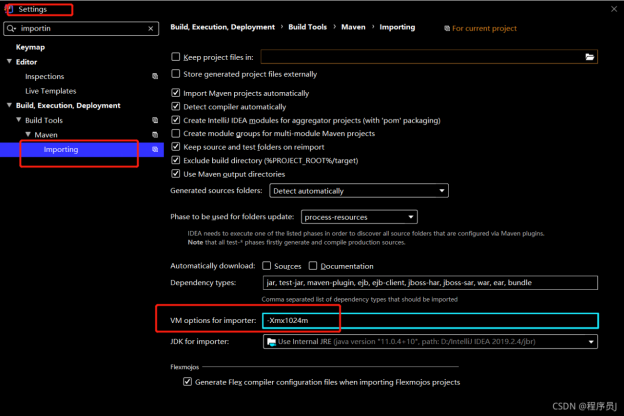624x416 pixels.
Task: Click into VM options for importer field
Action: [430, 320]
